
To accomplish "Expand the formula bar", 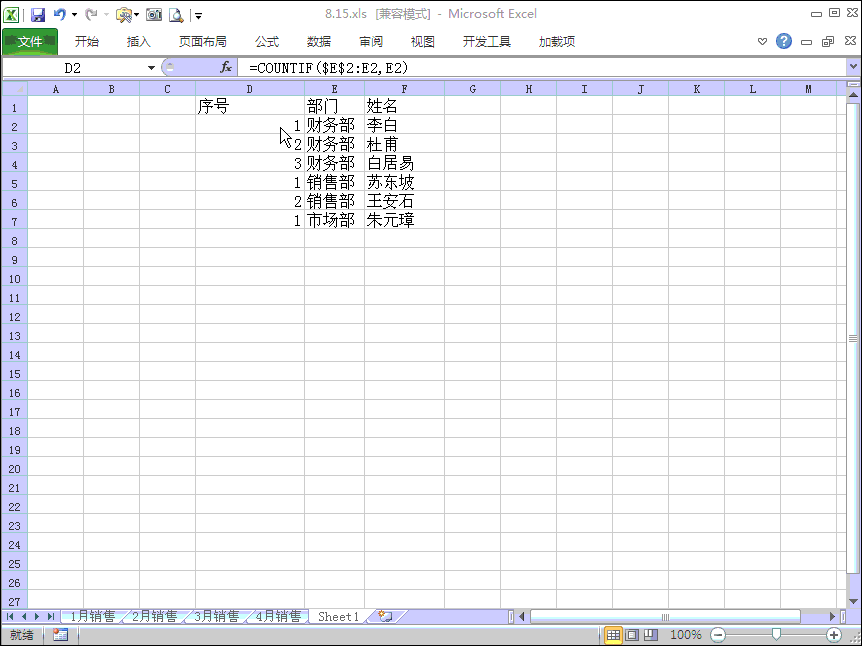I will pos(853,67).
